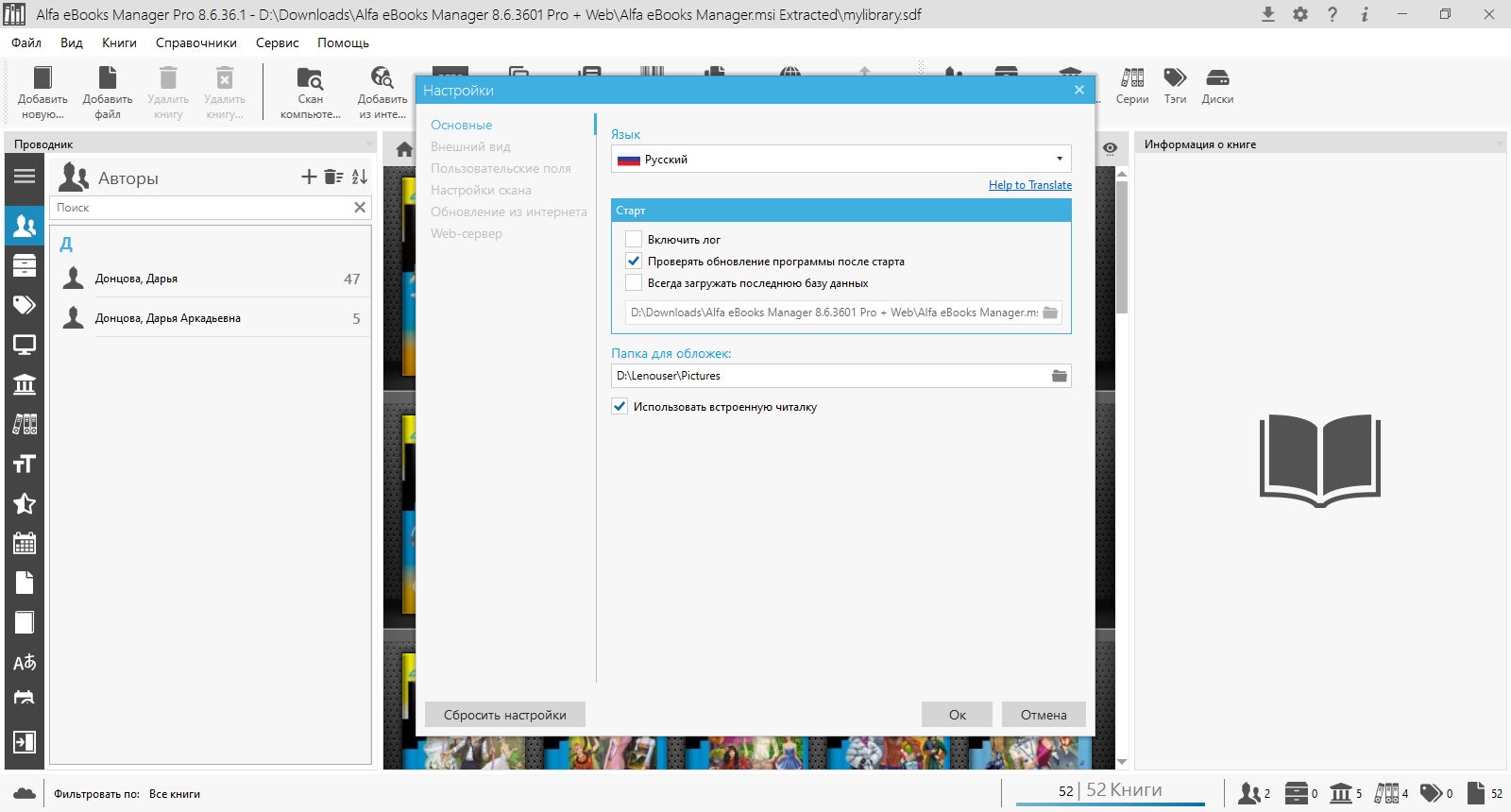The height and width of the screenshot is (812, 1511).
Task: Click the hamburger menu in the sidebar
Action: coord(25,177)
